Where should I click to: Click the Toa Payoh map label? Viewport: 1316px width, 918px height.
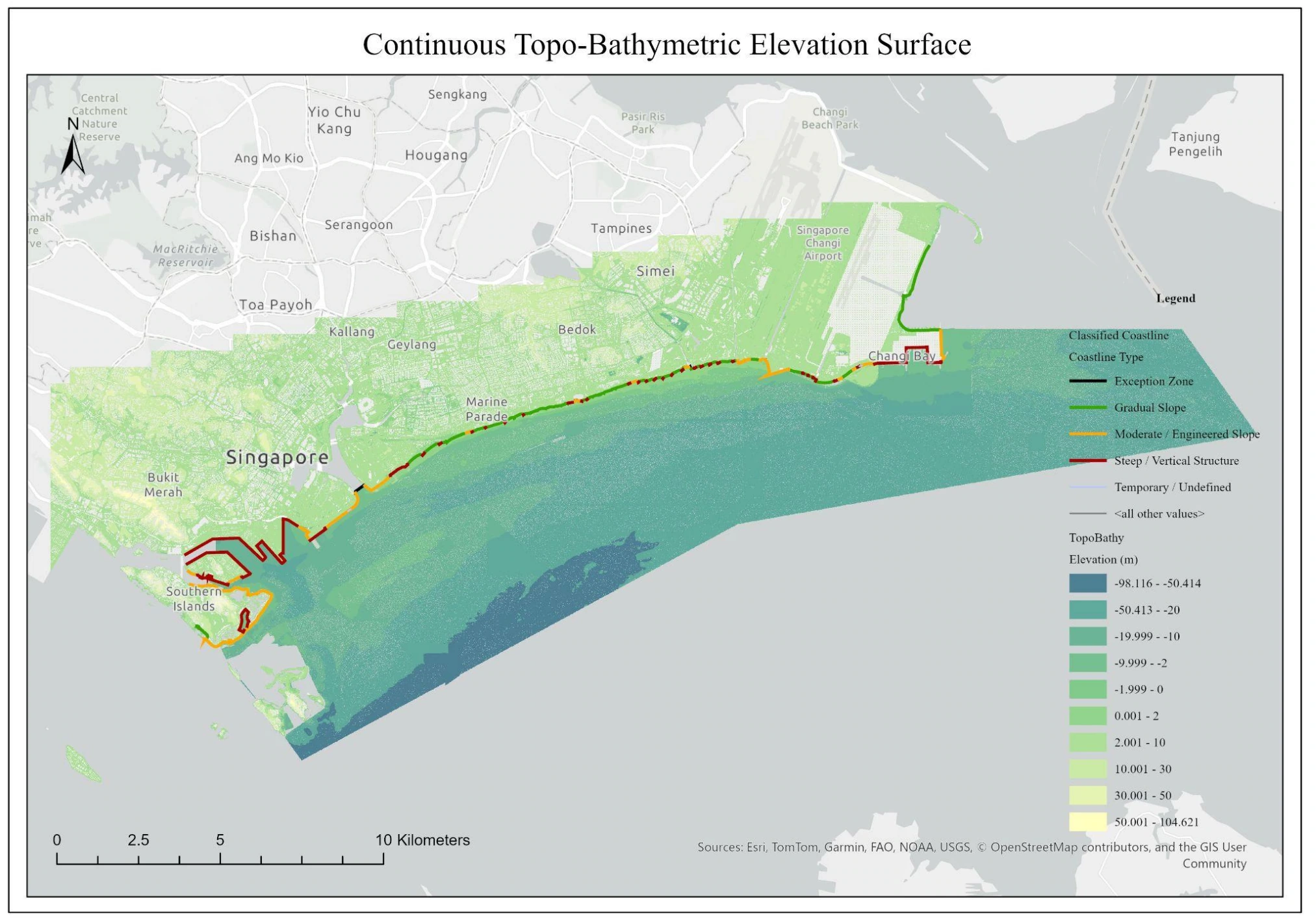[x=276, y=305]
